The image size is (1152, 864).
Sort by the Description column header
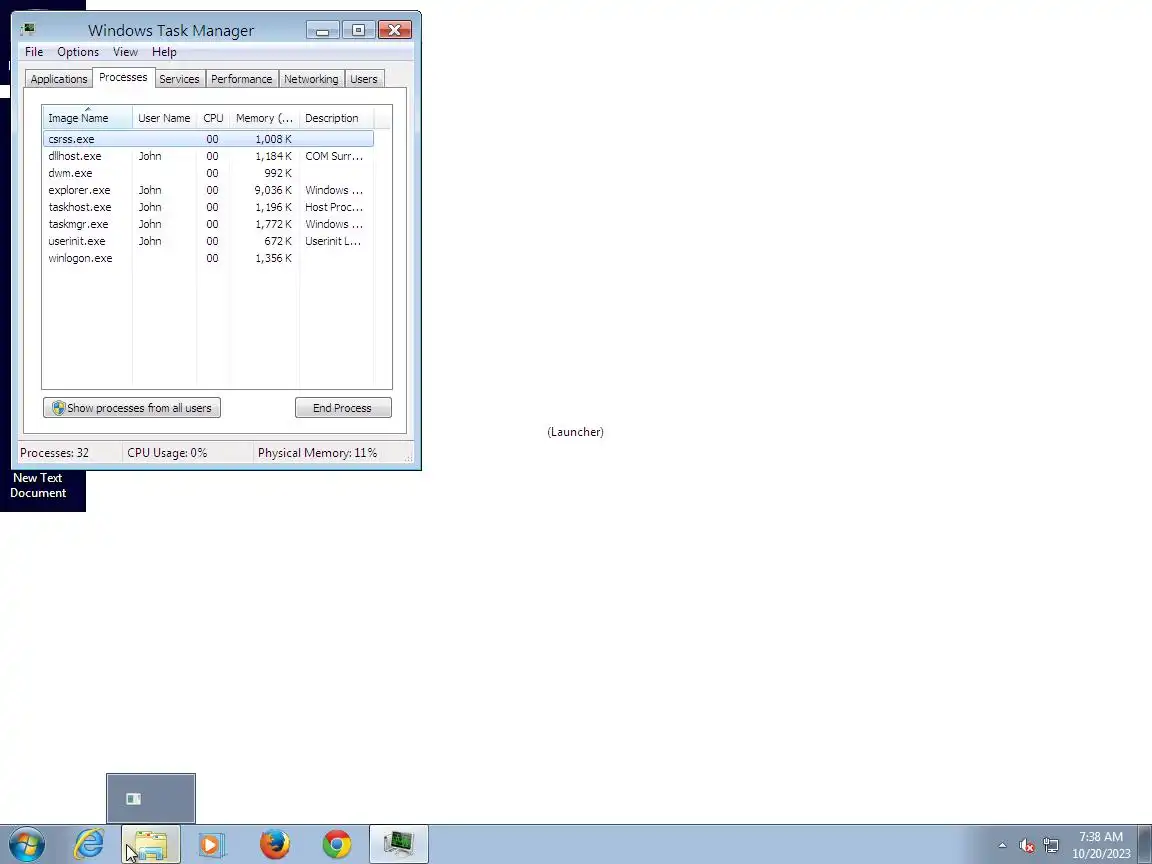coord(336,118)
